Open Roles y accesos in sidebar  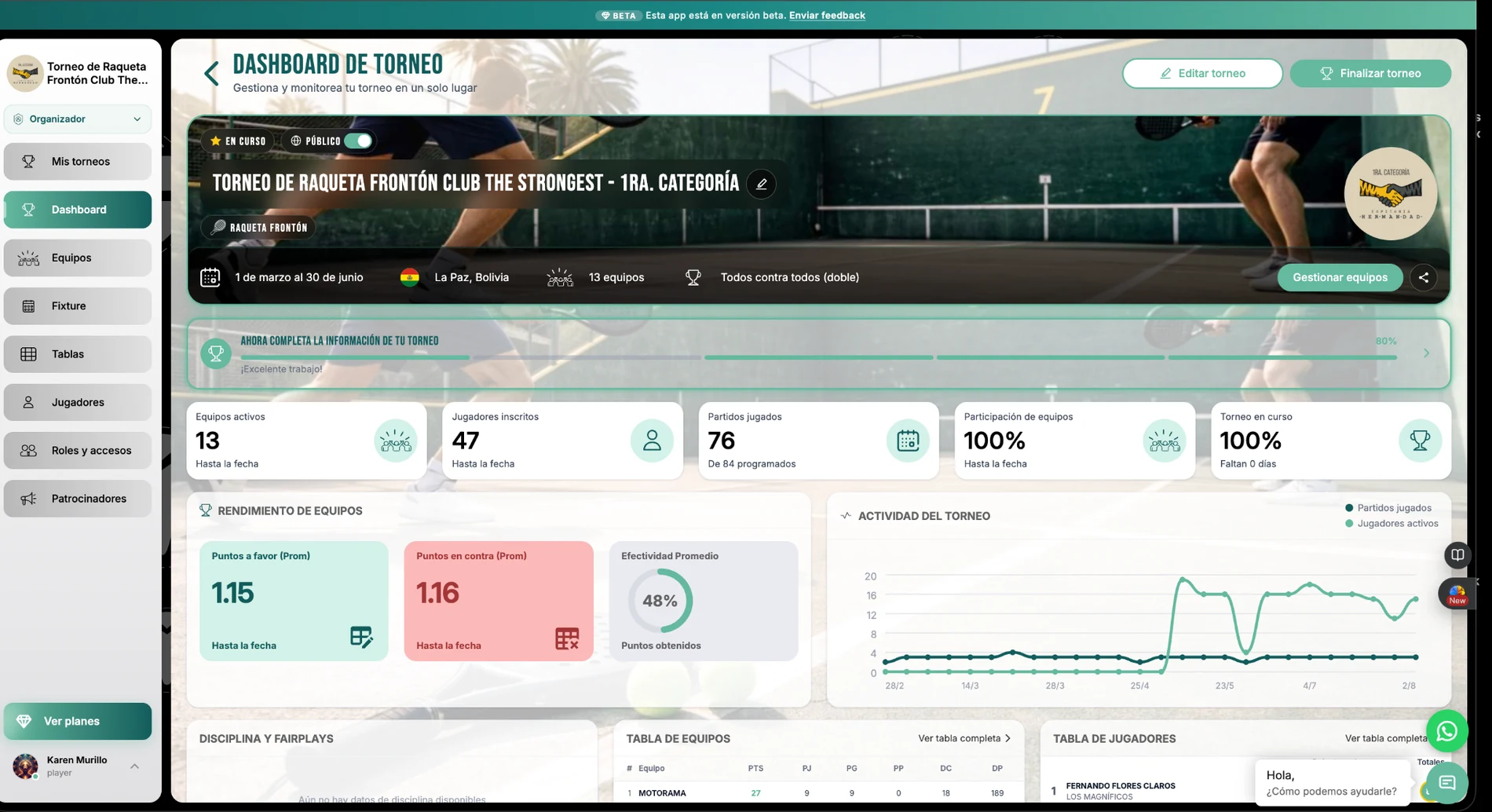pos(78,451)
